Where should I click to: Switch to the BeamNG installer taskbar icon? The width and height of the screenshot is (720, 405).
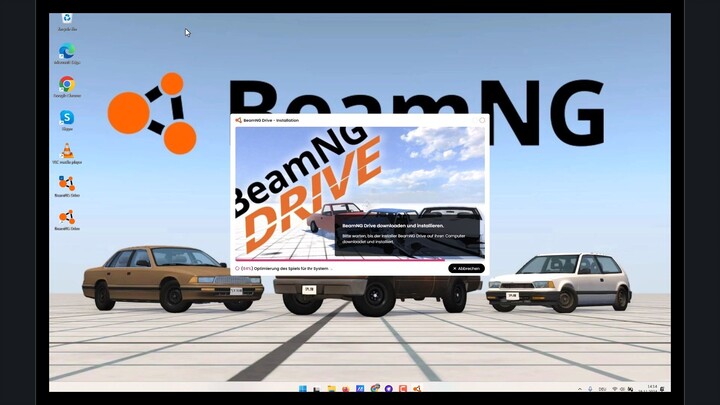tap(417, 389)
